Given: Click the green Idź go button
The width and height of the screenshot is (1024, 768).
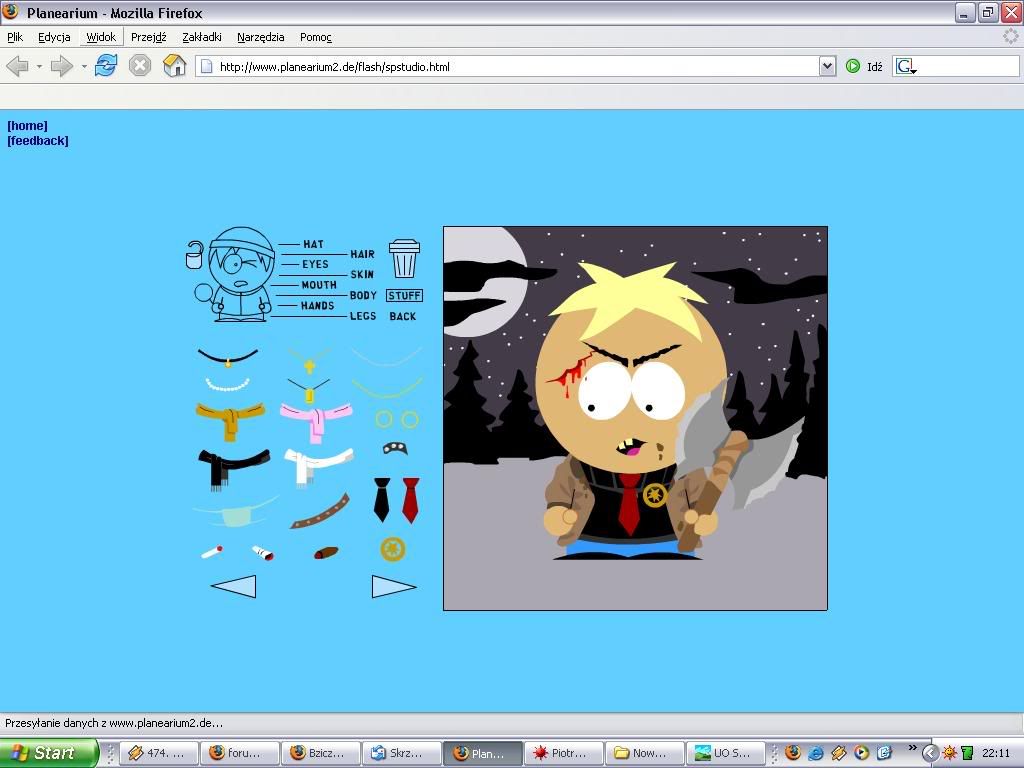Looking at the screenshot, I should click(x=863, y=66).
